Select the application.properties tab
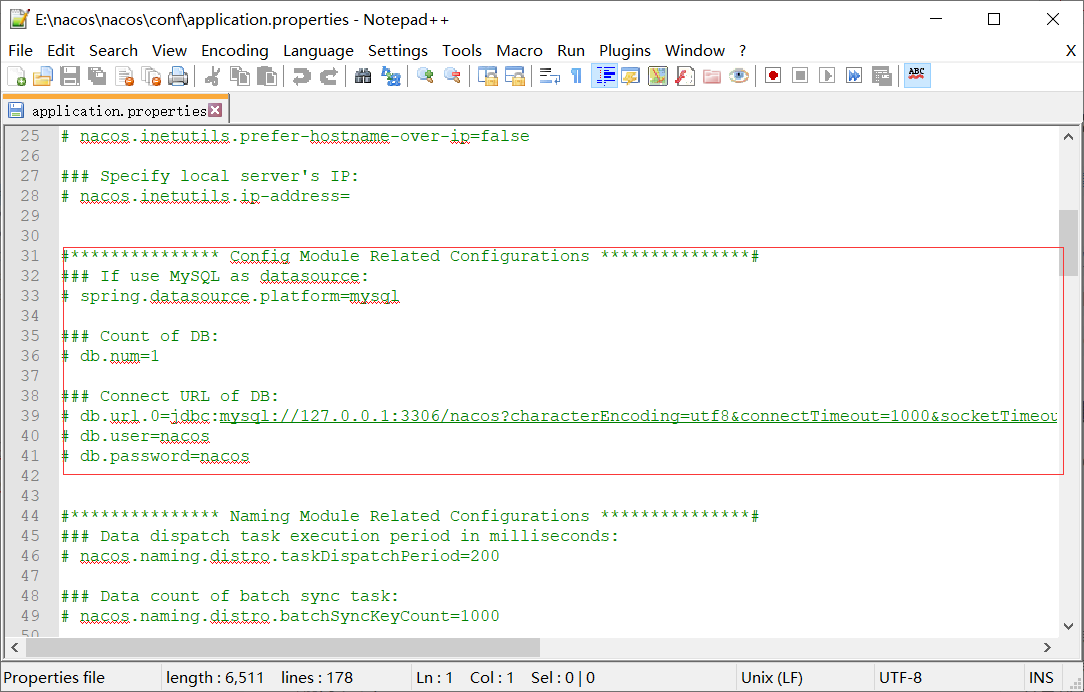This screenshot has width=1084, height=692. pyautogui.click(x=115, y=111)
